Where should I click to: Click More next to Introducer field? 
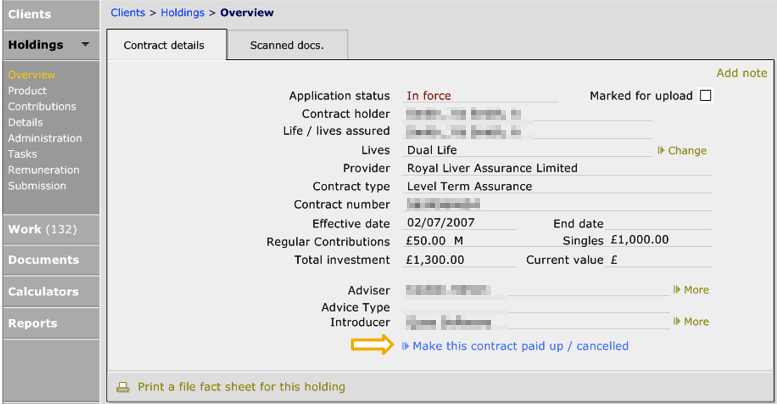pos(691,322)
